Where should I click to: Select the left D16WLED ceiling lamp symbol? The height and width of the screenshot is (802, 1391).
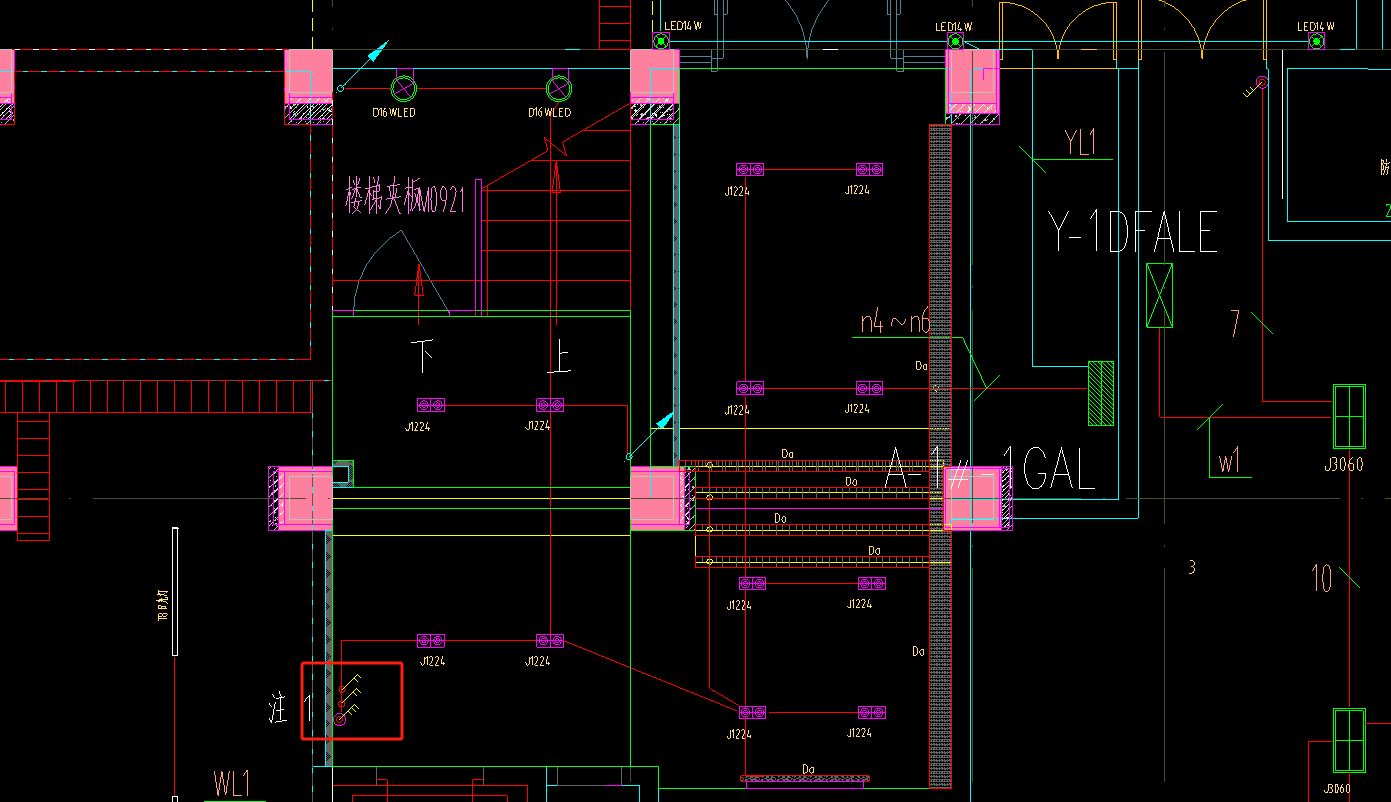[x=403, y=88]
